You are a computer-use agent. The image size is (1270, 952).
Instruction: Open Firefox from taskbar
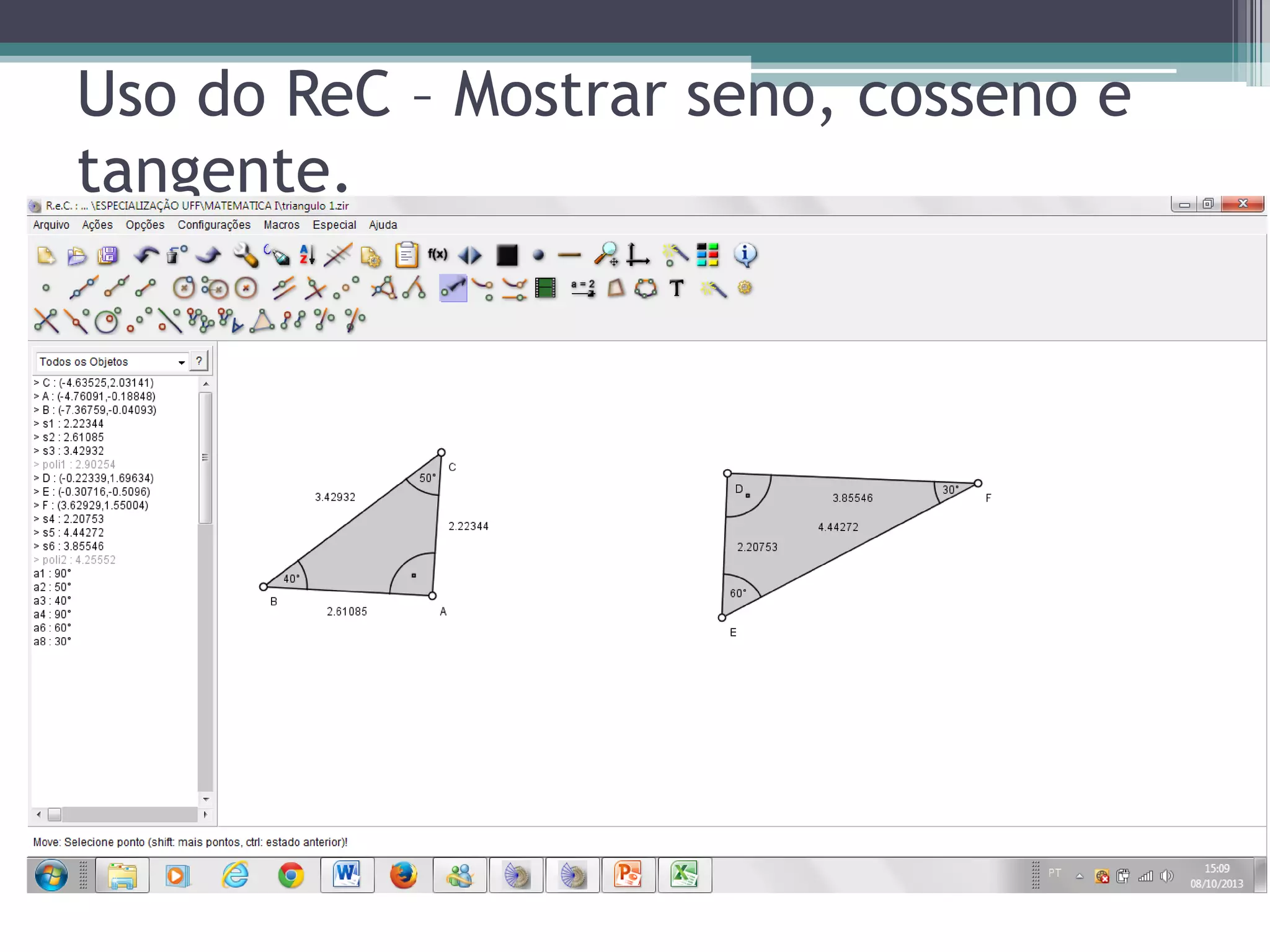(x=404, y=875)
